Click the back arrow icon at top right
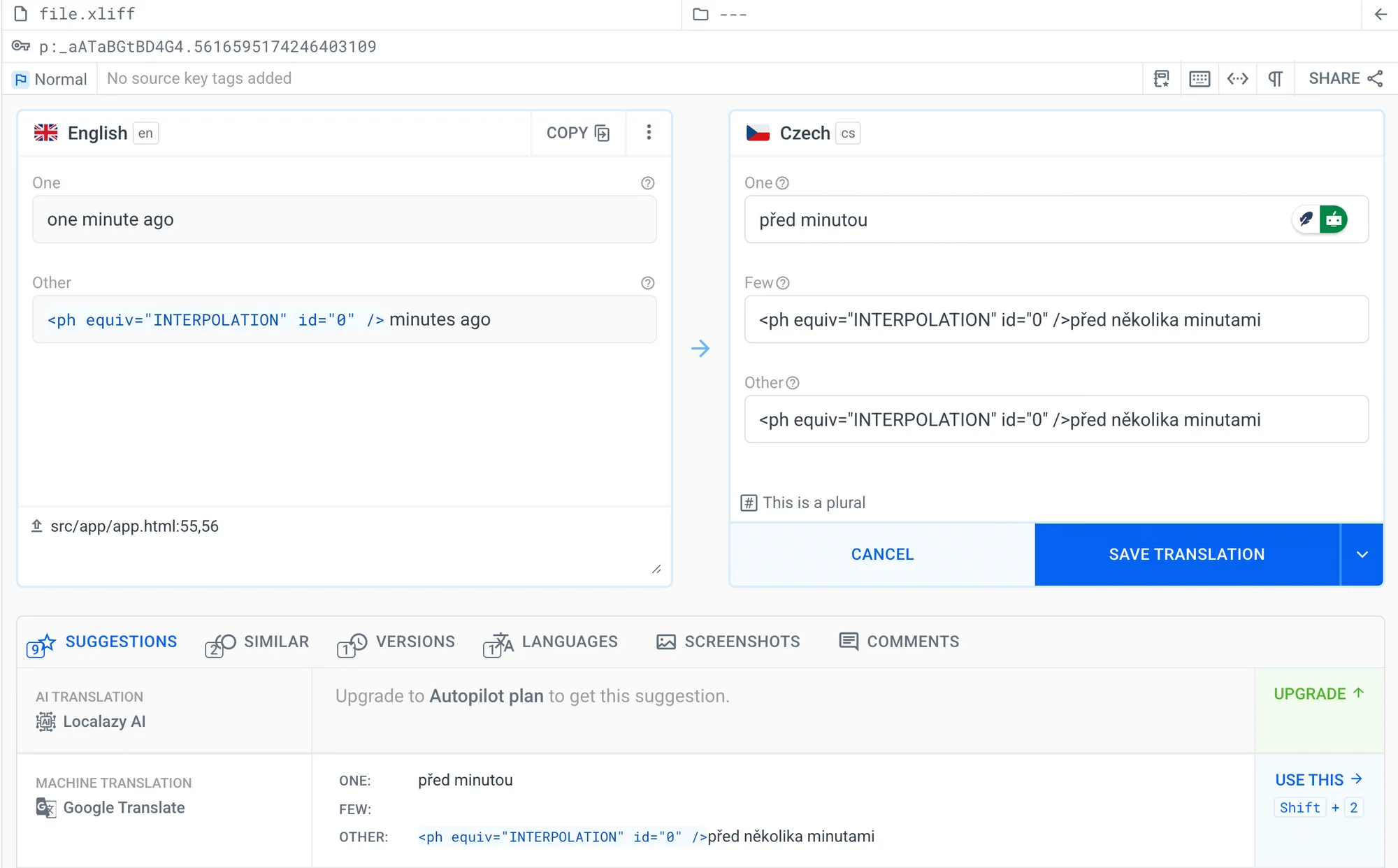The image size is (1398, 868). click(x=1380, y=14)
